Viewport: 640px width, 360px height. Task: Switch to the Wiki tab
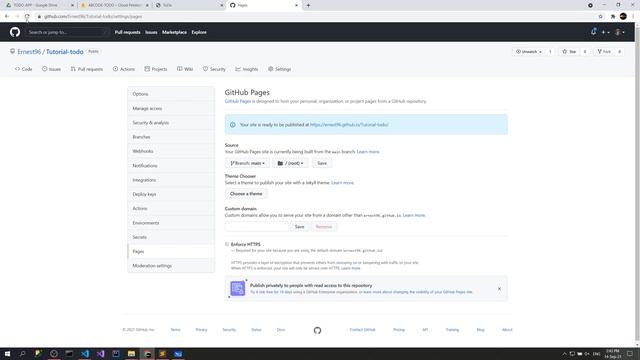pos(185,69)
